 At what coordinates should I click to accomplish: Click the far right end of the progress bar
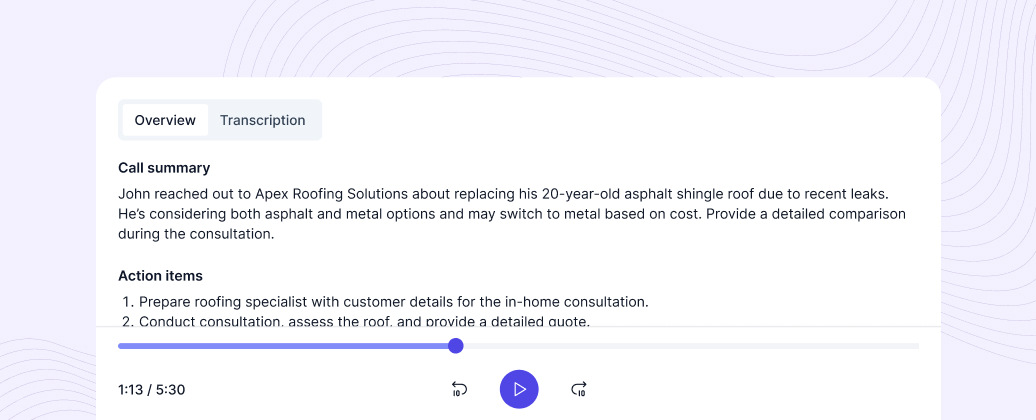[916, 346]
